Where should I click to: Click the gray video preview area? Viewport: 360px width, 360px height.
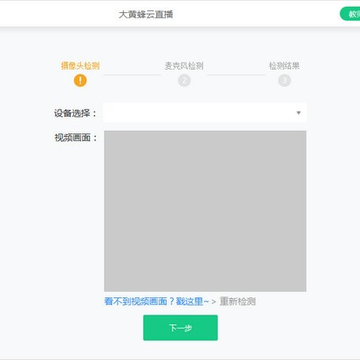click(x=205, y=211)
